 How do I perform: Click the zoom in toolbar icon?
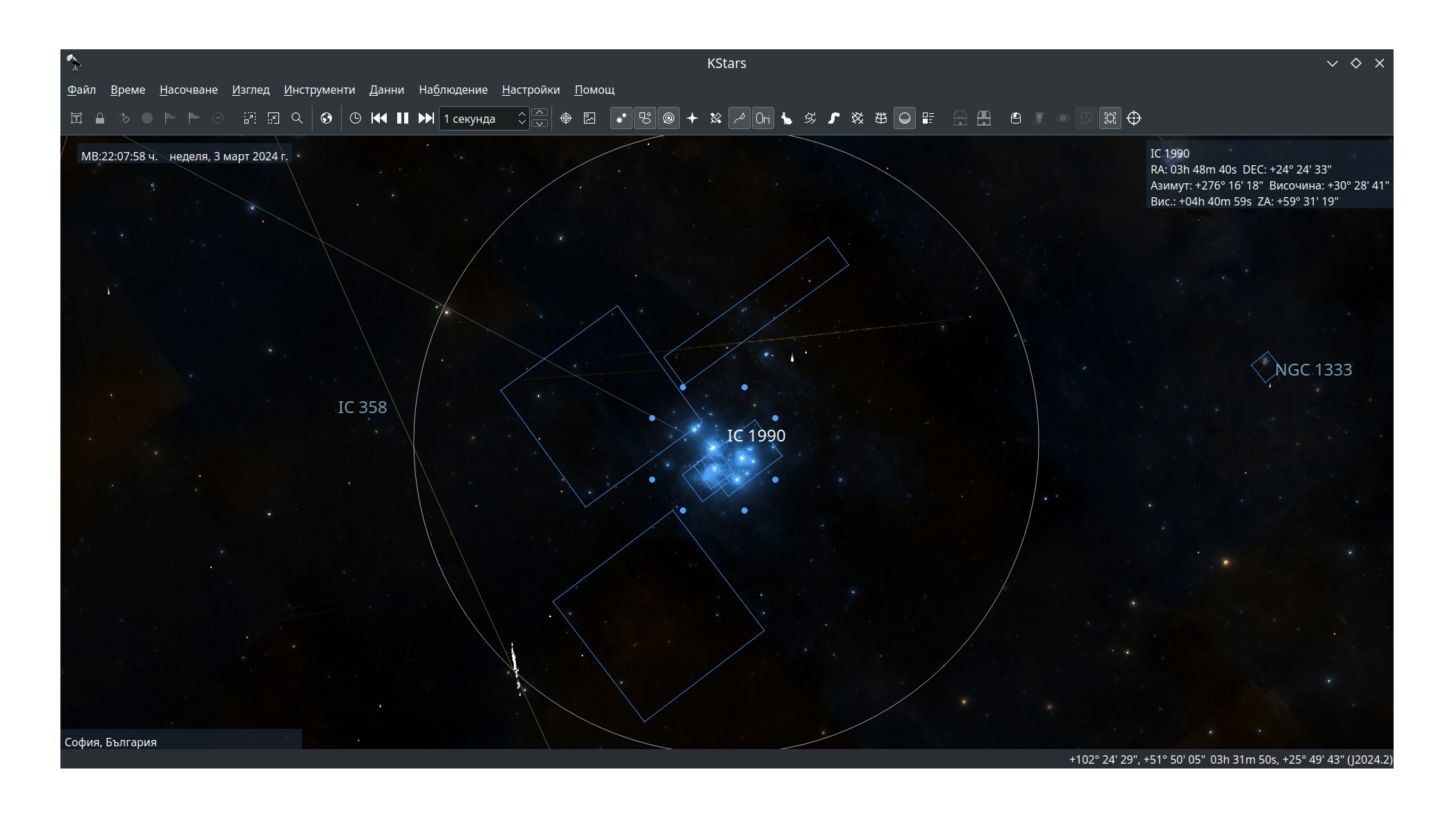pos(250,118)
